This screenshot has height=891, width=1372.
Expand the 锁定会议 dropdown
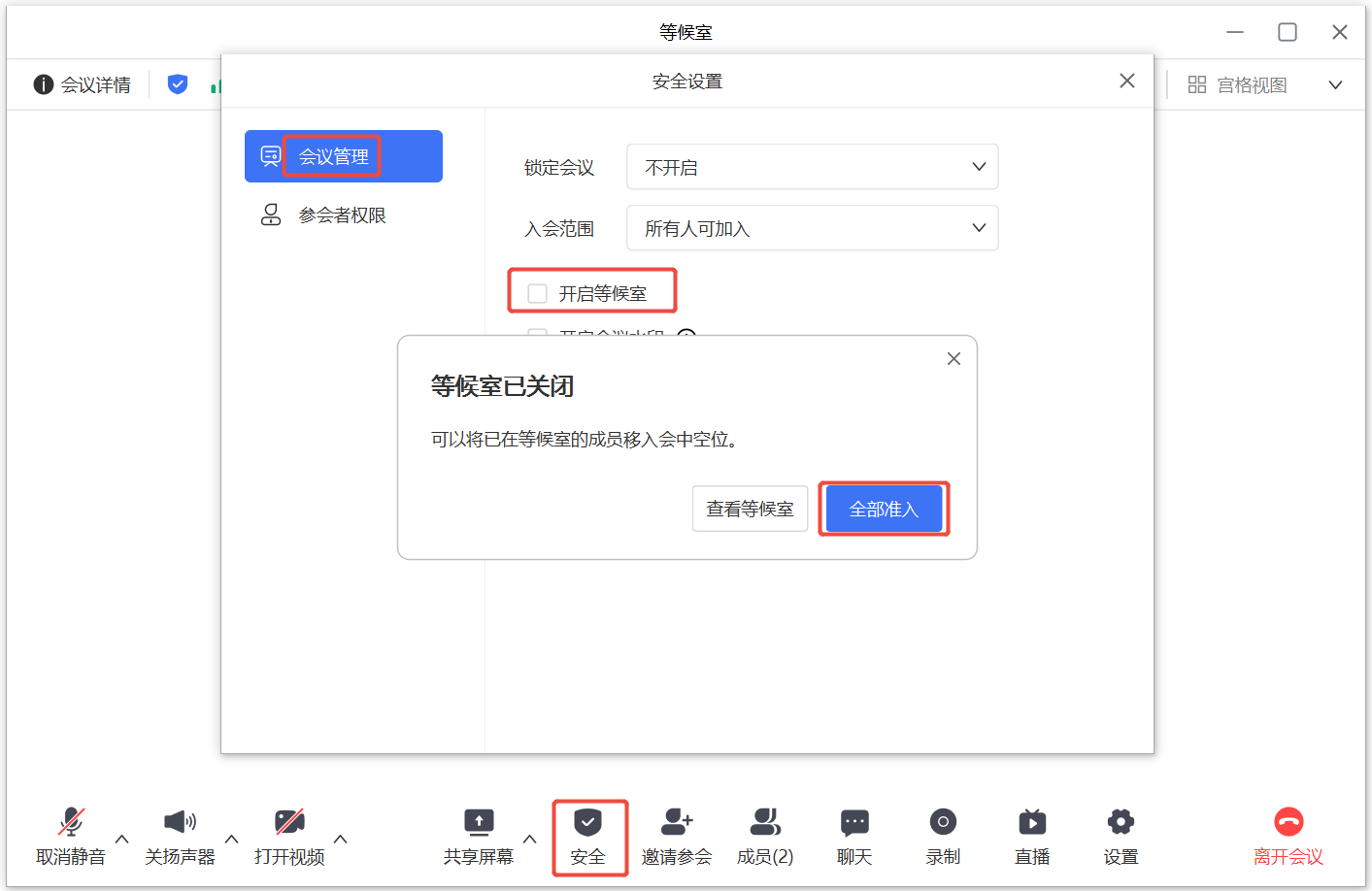point(812,167)
